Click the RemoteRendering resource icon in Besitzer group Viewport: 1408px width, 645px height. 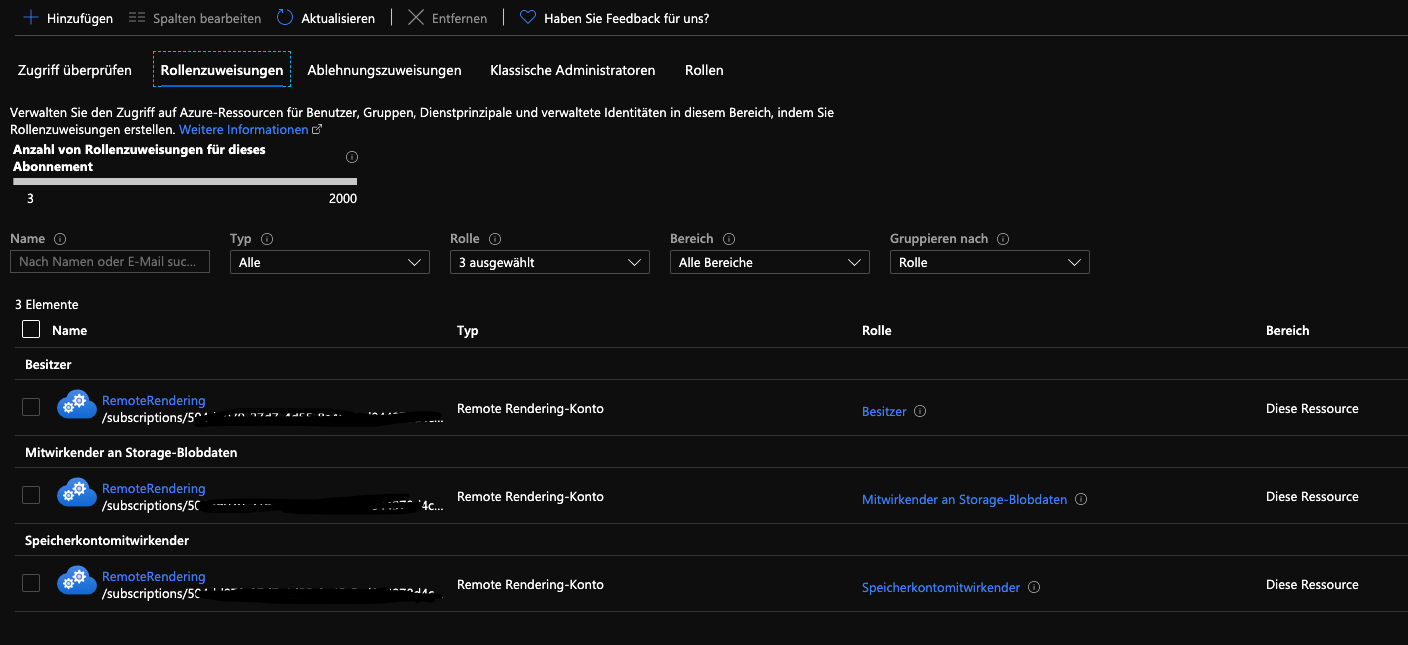pyautogui.click(x=76, y=404)
